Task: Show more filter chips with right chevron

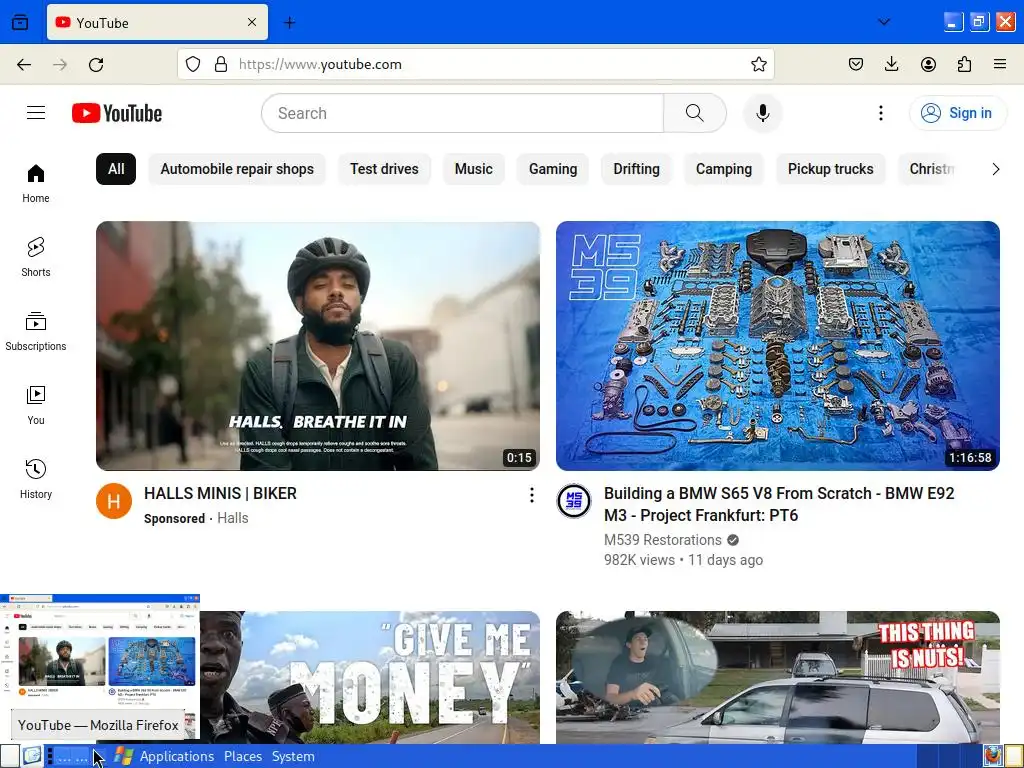Action: tap(995, 169)
